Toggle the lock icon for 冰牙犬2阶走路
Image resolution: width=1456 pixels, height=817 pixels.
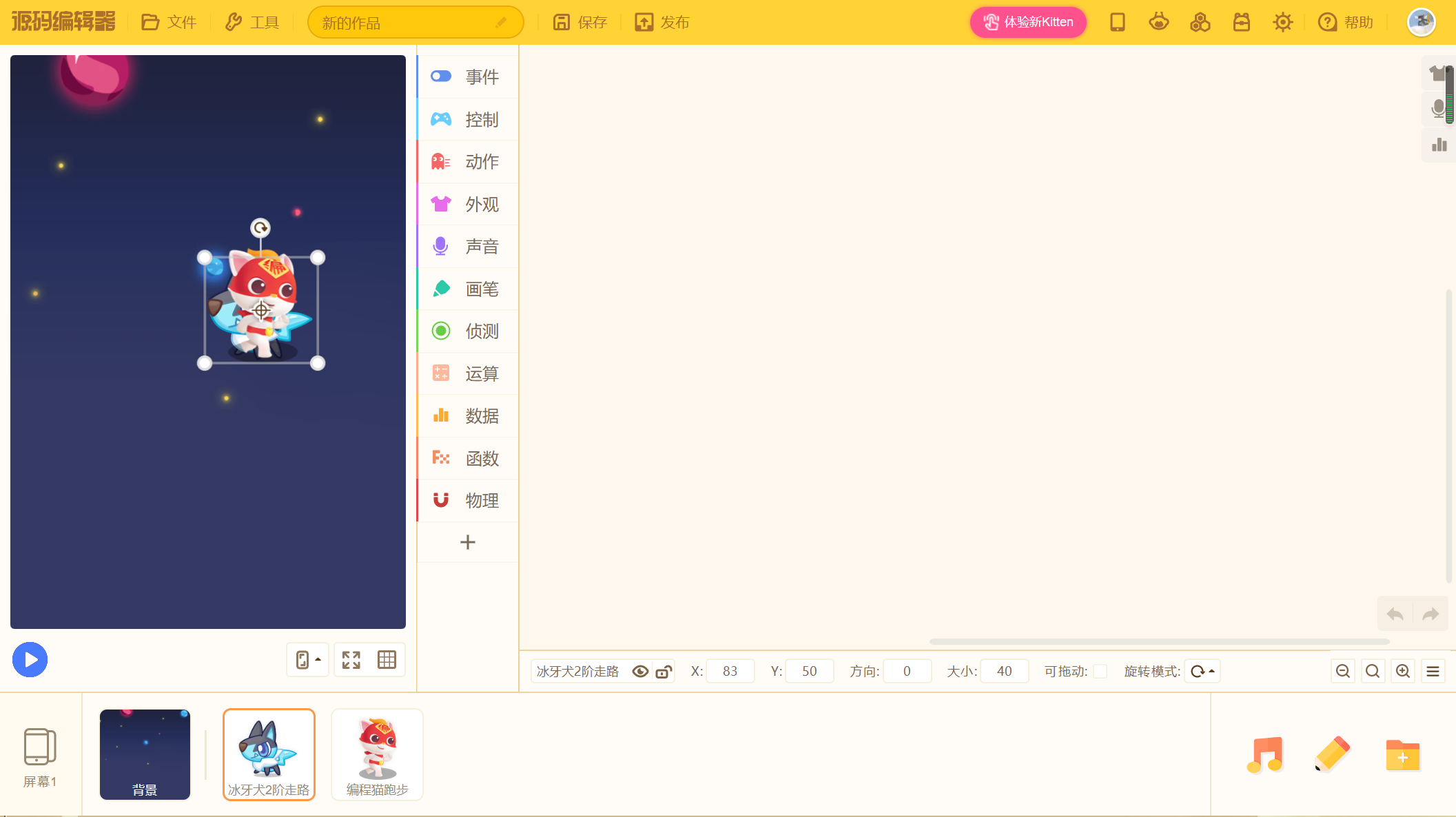664,671
